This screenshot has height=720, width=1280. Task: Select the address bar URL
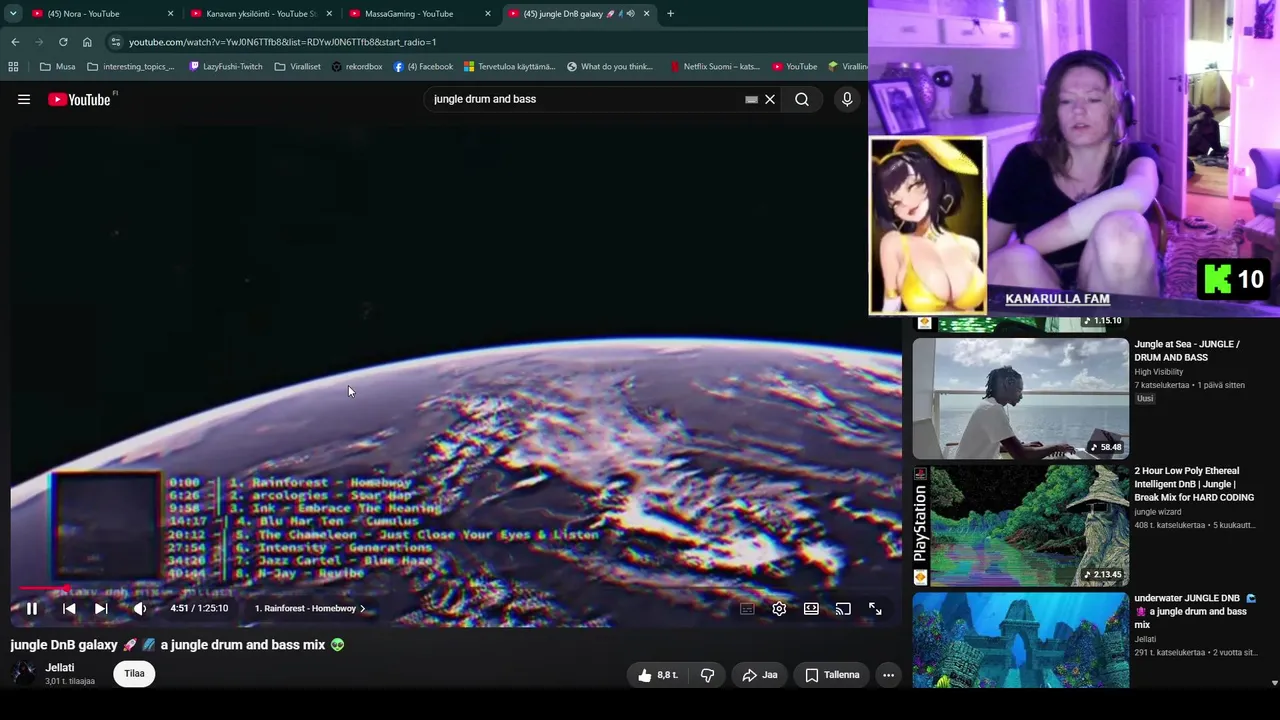[x=282, y=42]
